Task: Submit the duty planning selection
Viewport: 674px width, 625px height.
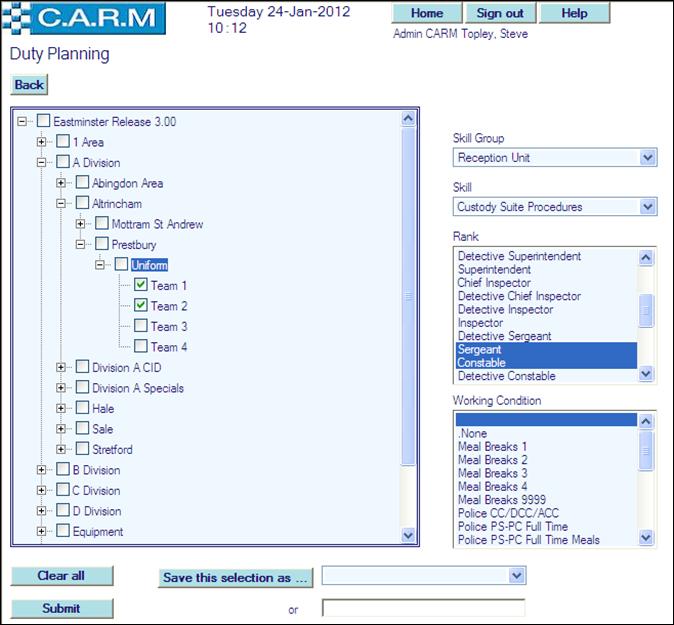Action: click(62, 608)
